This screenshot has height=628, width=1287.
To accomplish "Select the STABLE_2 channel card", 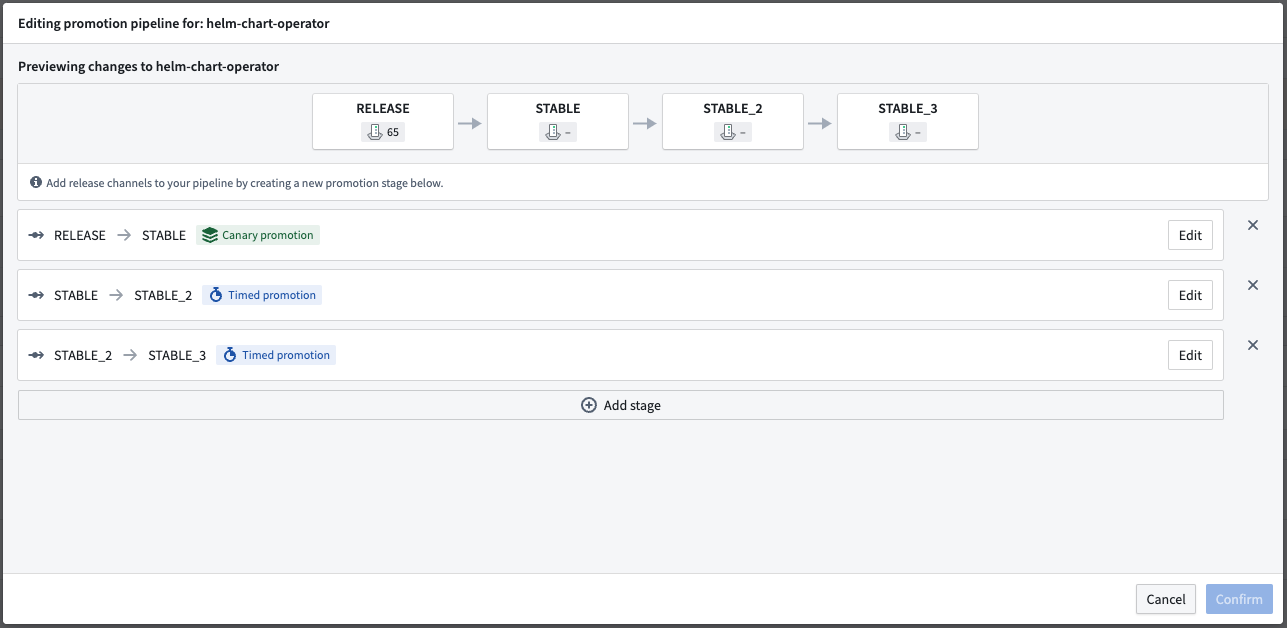I will click(733, 122).
